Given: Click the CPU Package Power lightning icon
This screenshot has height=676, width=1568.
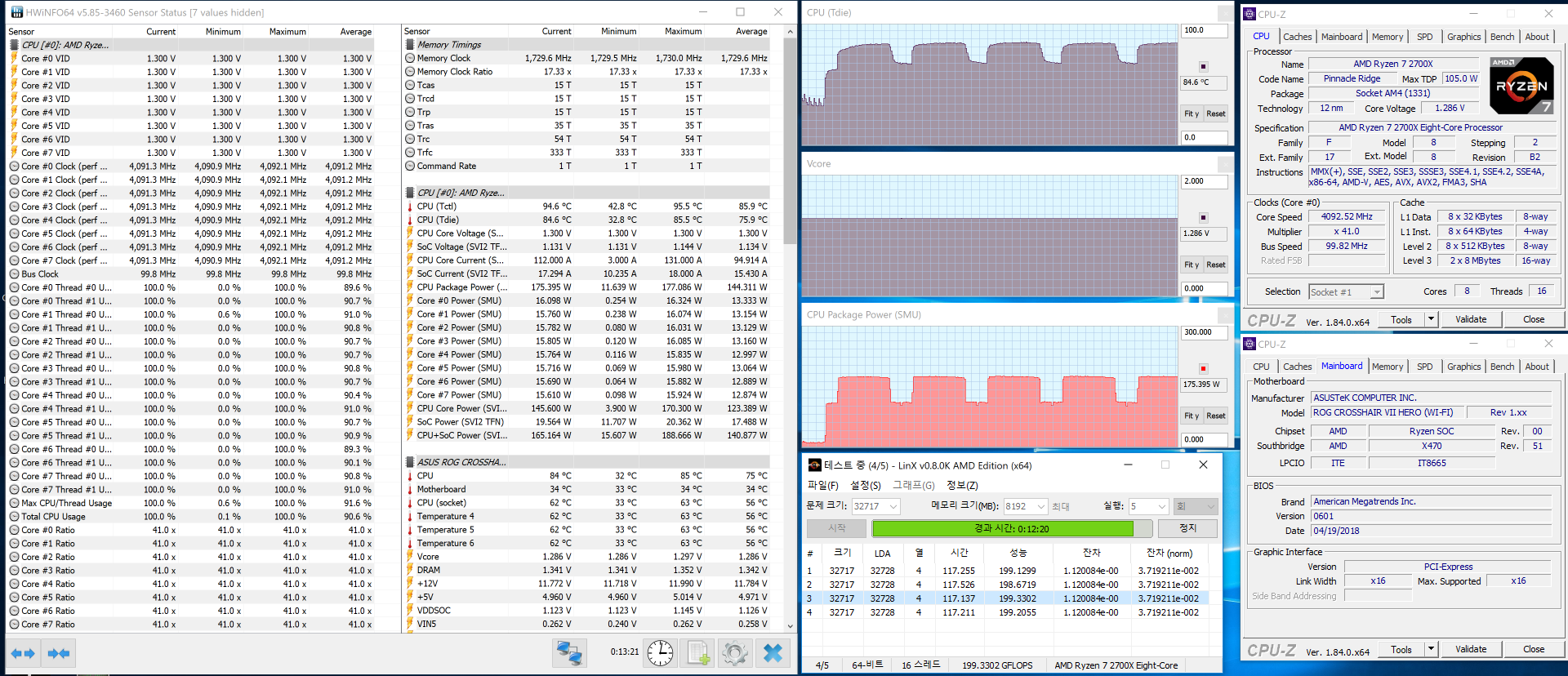Looking at the screenshot, I should point(410,287).
